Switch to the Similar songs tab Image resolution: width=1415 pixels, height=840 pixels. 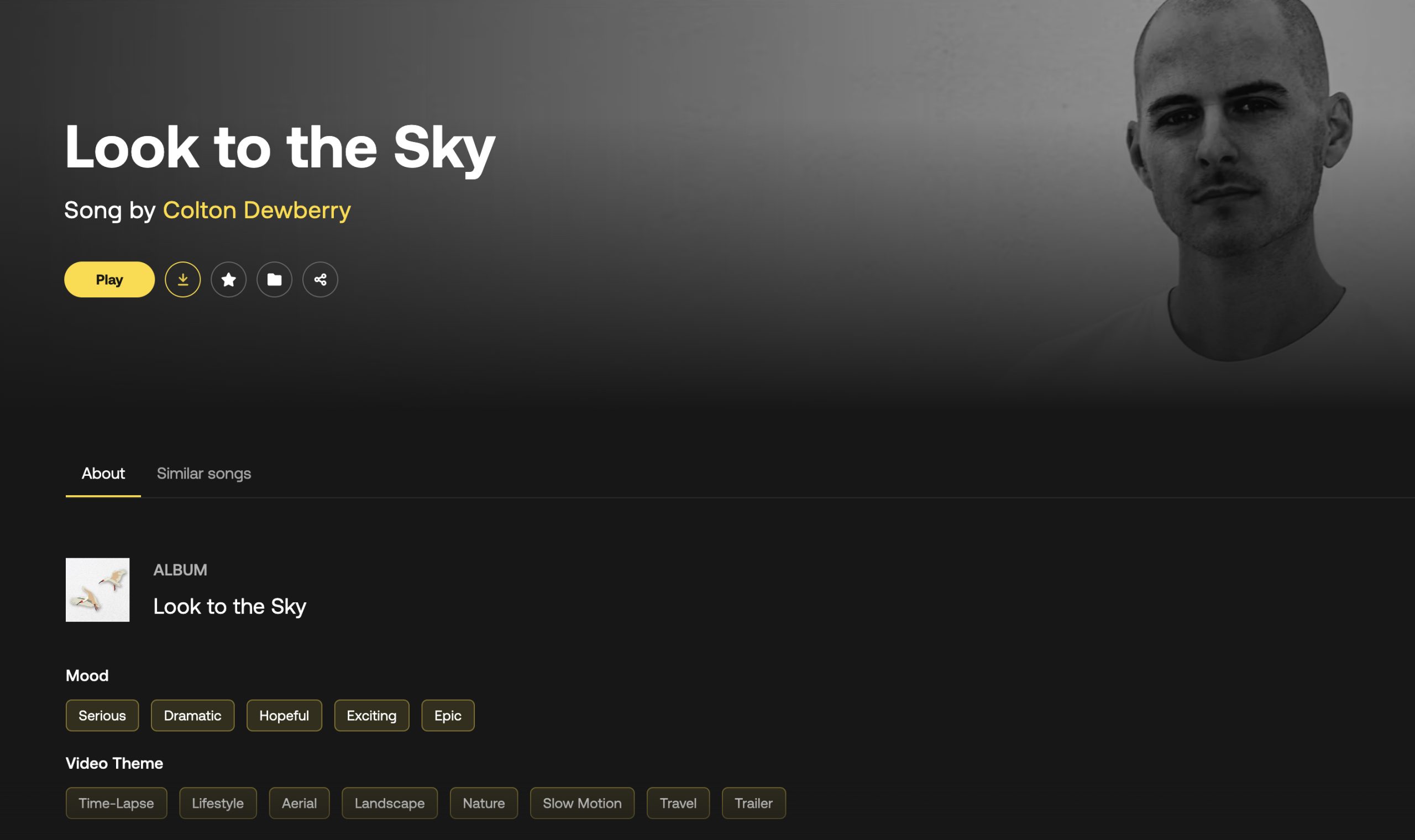pos(204,473)
